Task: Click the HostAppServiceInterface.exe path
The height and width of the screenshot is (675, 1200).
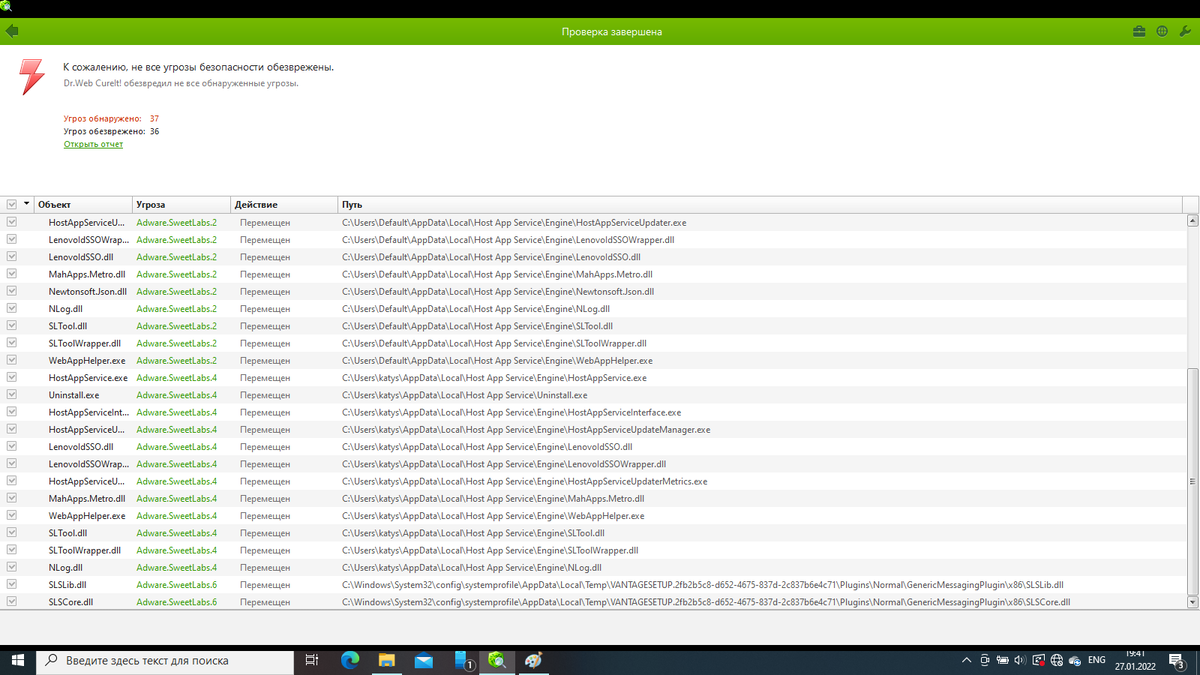Action: (511, 412)
